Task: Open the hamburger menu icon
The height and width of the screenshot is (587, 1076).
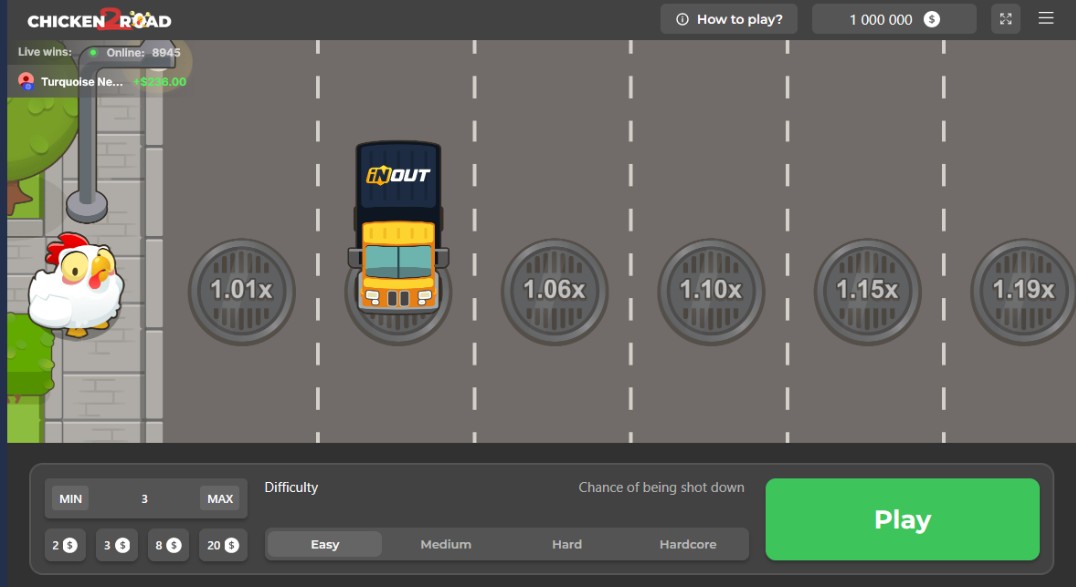Action: (1045, 19)
